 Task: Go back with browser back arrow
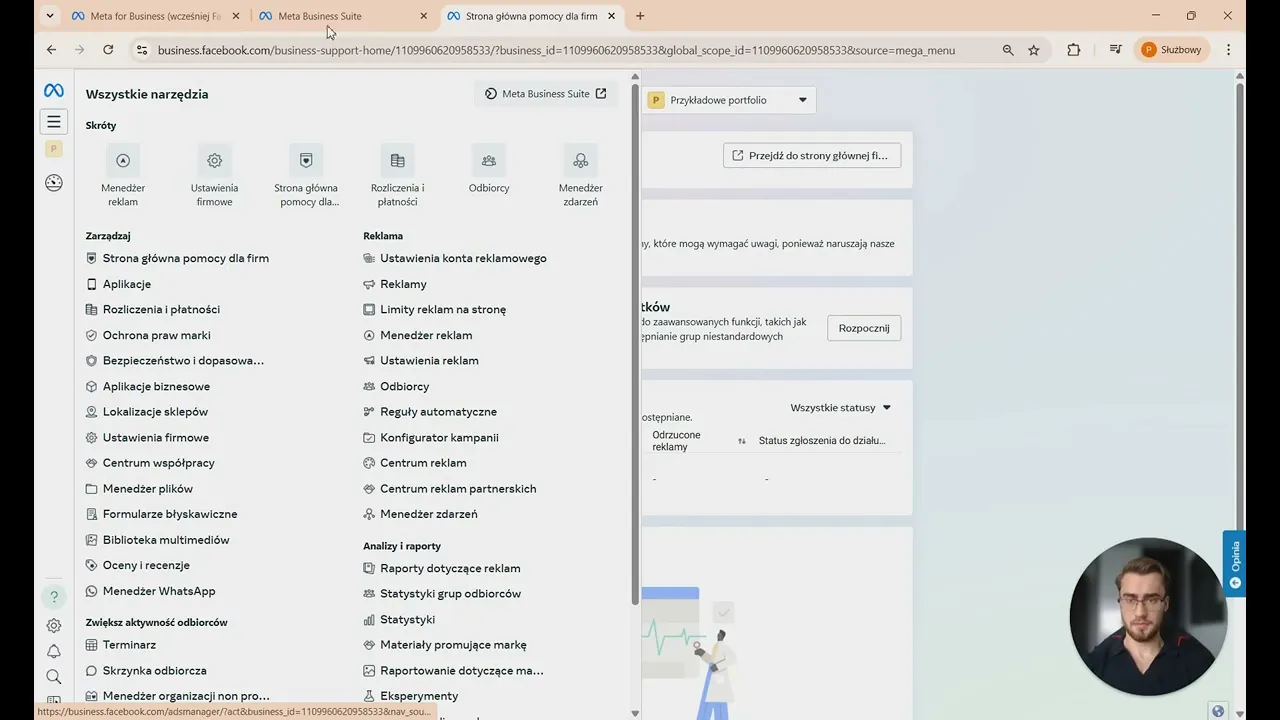pyautogui.click(x=51, y=50)
